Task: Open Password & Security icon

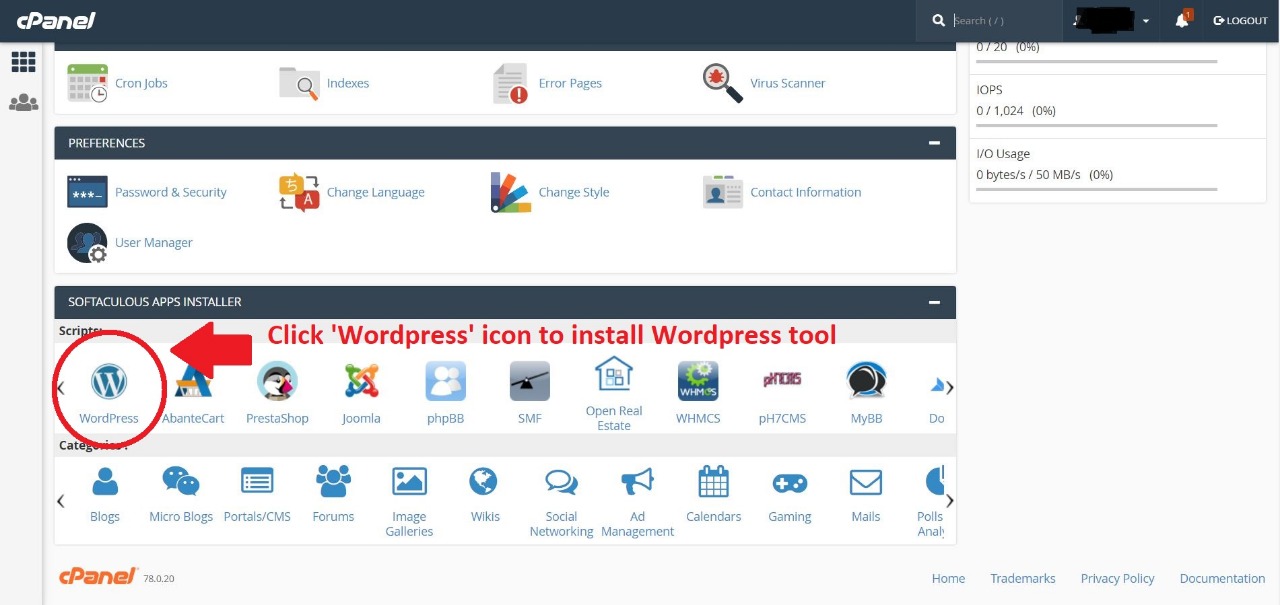Action: tap(87, 192)
